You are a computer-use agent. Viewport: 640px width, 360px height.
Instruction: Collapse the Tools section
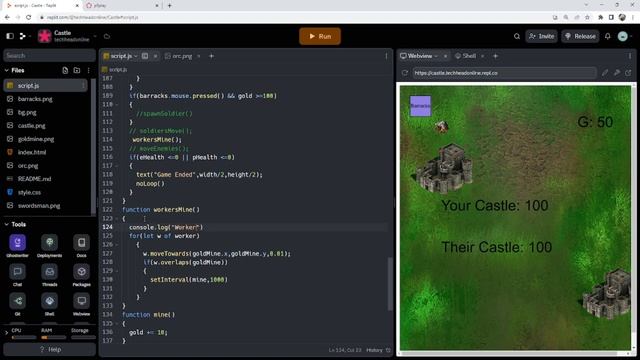tap(7, 224)
